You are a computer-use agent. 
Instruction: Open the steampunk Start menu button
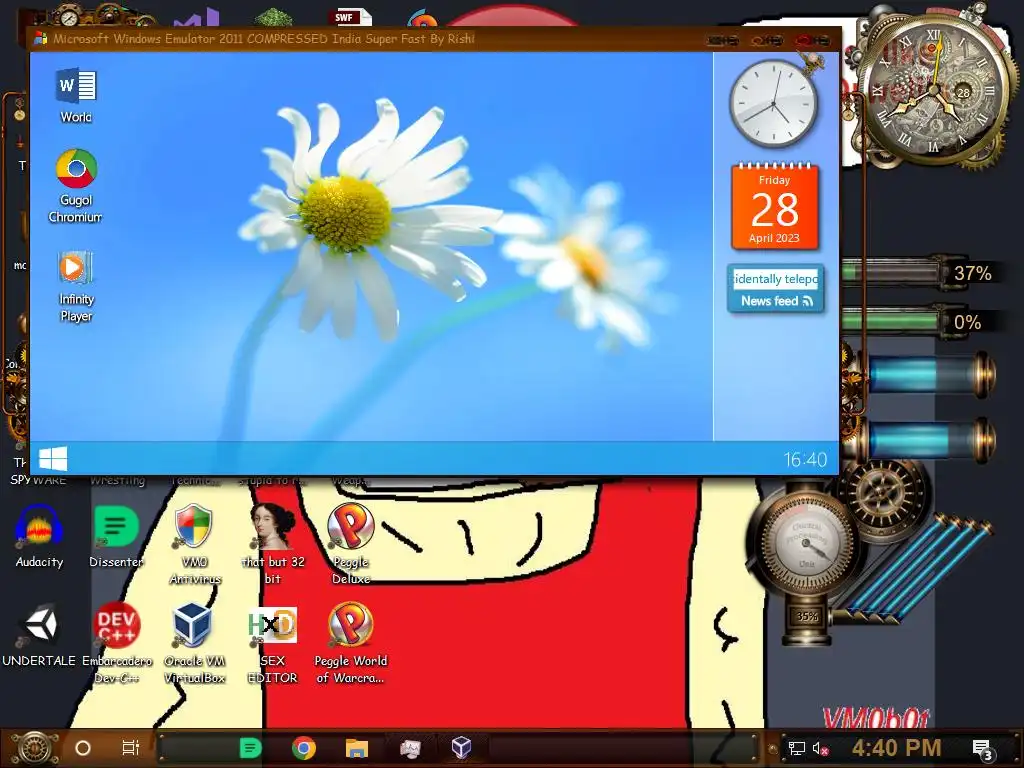(x=35, y=748)
